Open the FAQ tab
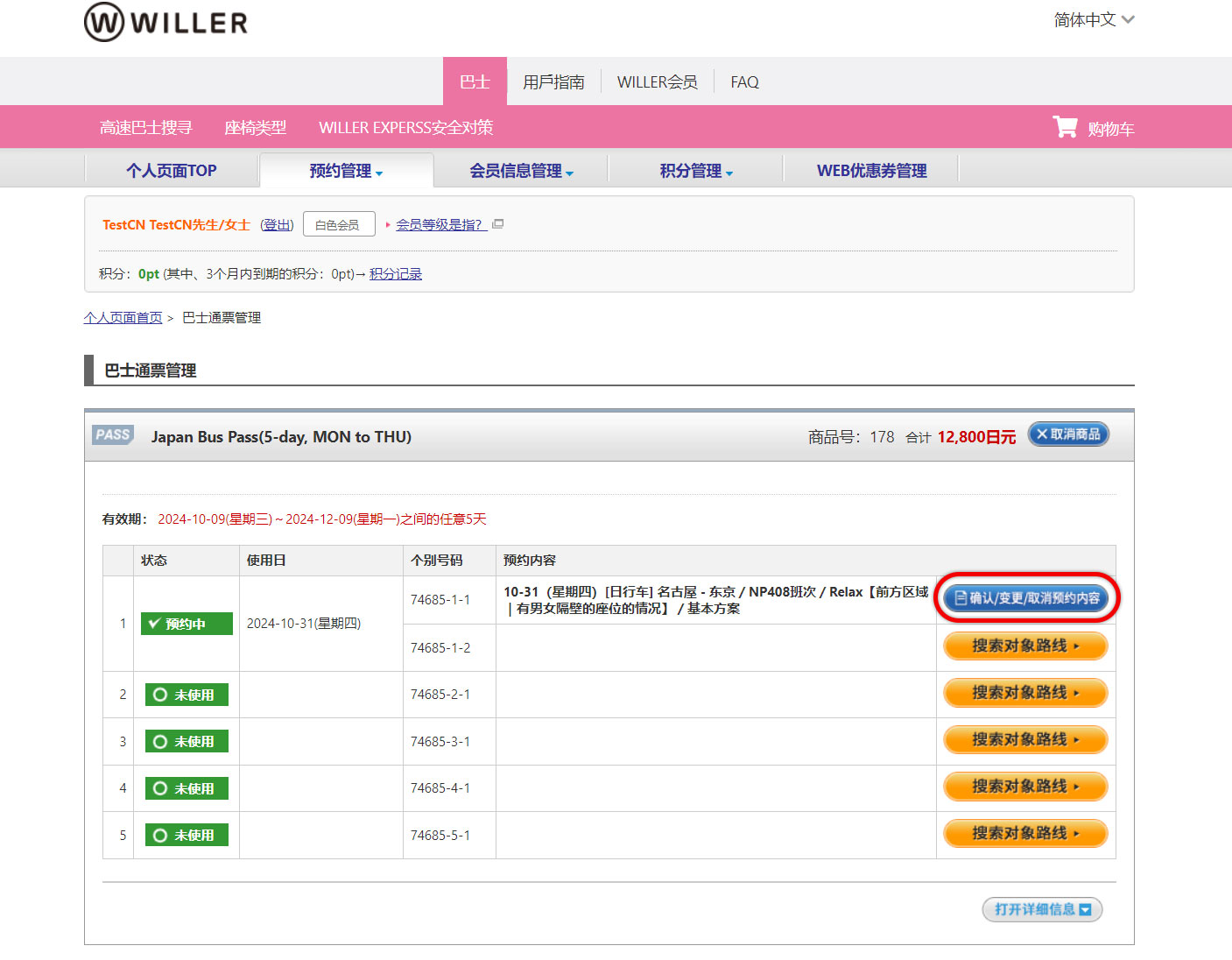This screenshot has width=1232, height=960. (x=744, y=81)
